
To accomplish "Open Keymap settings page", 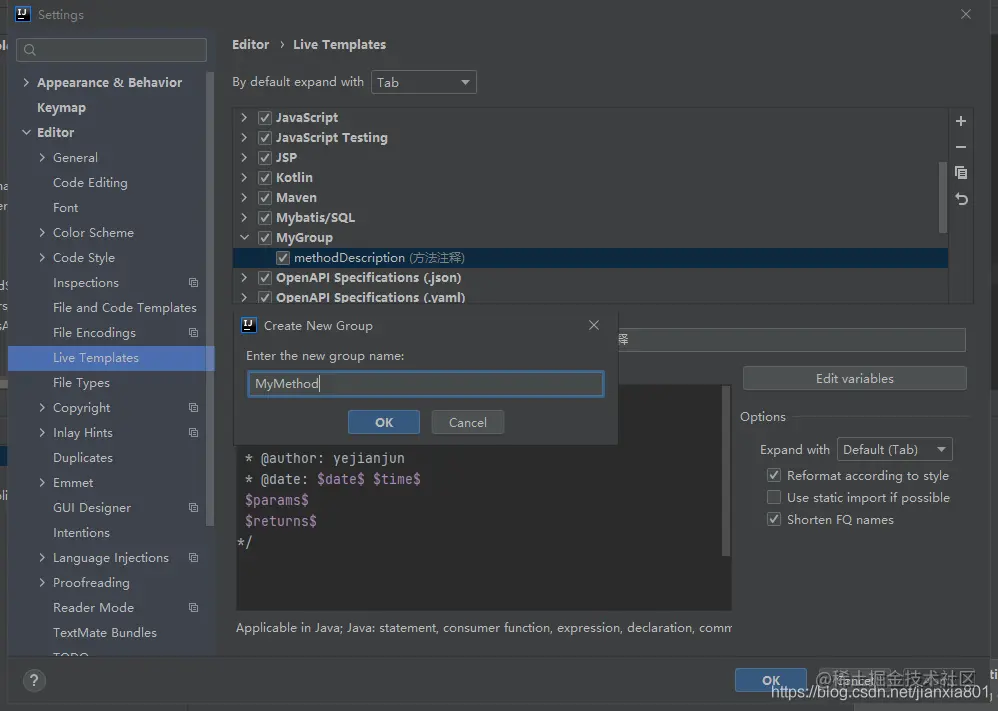I will coord(61,108).
